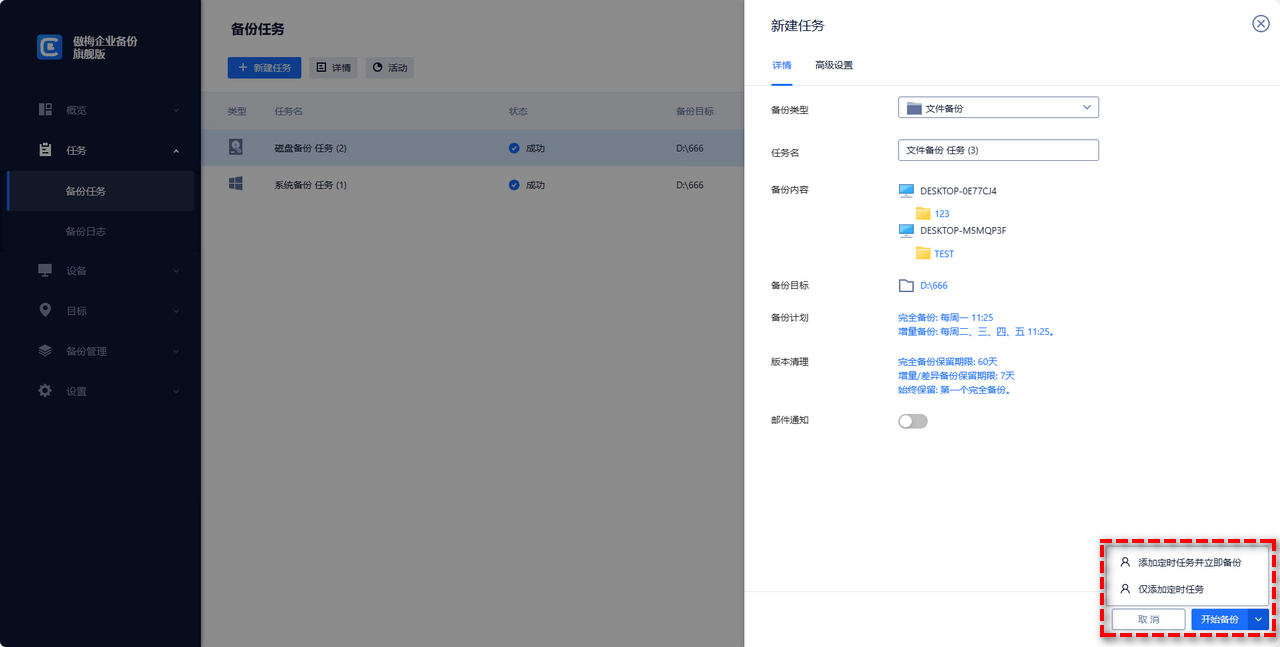This screenshot has height=647, width=1280.
Task: Click the 备份管理 layers icon
Action: (x=45, y=350)
